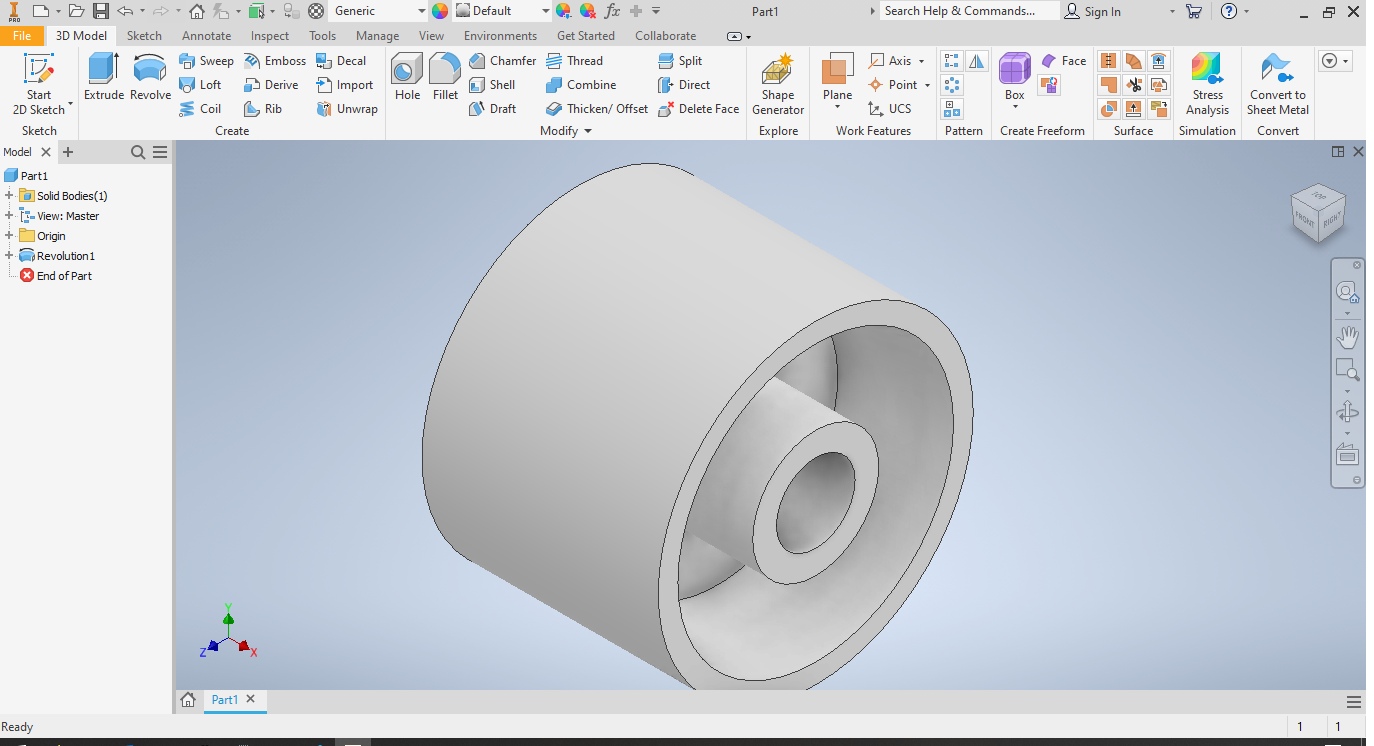
Task: Open the Direct edit tool
Action: 684,85
